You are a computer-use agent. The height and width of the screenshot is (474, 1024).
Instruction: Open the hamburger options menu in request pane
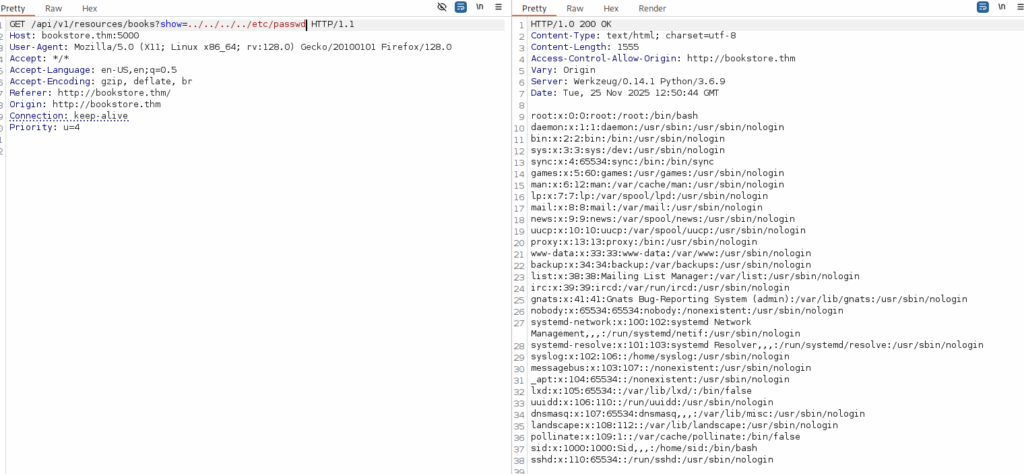(498, 8)
